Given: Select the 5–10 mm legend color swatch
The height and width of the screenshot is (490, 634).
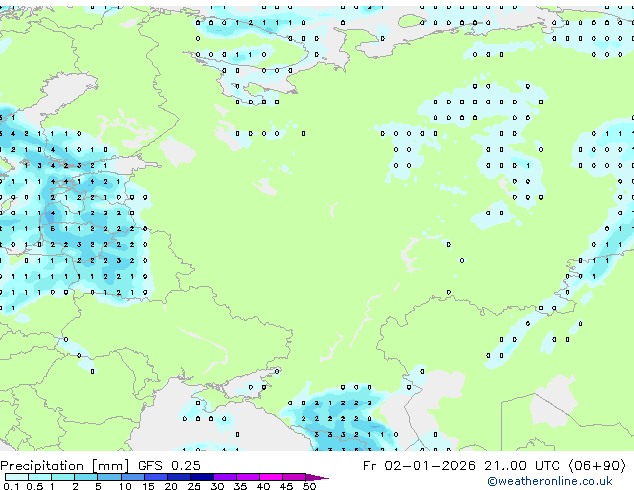Looking at the screenshot, I should (x=109, y=477).
